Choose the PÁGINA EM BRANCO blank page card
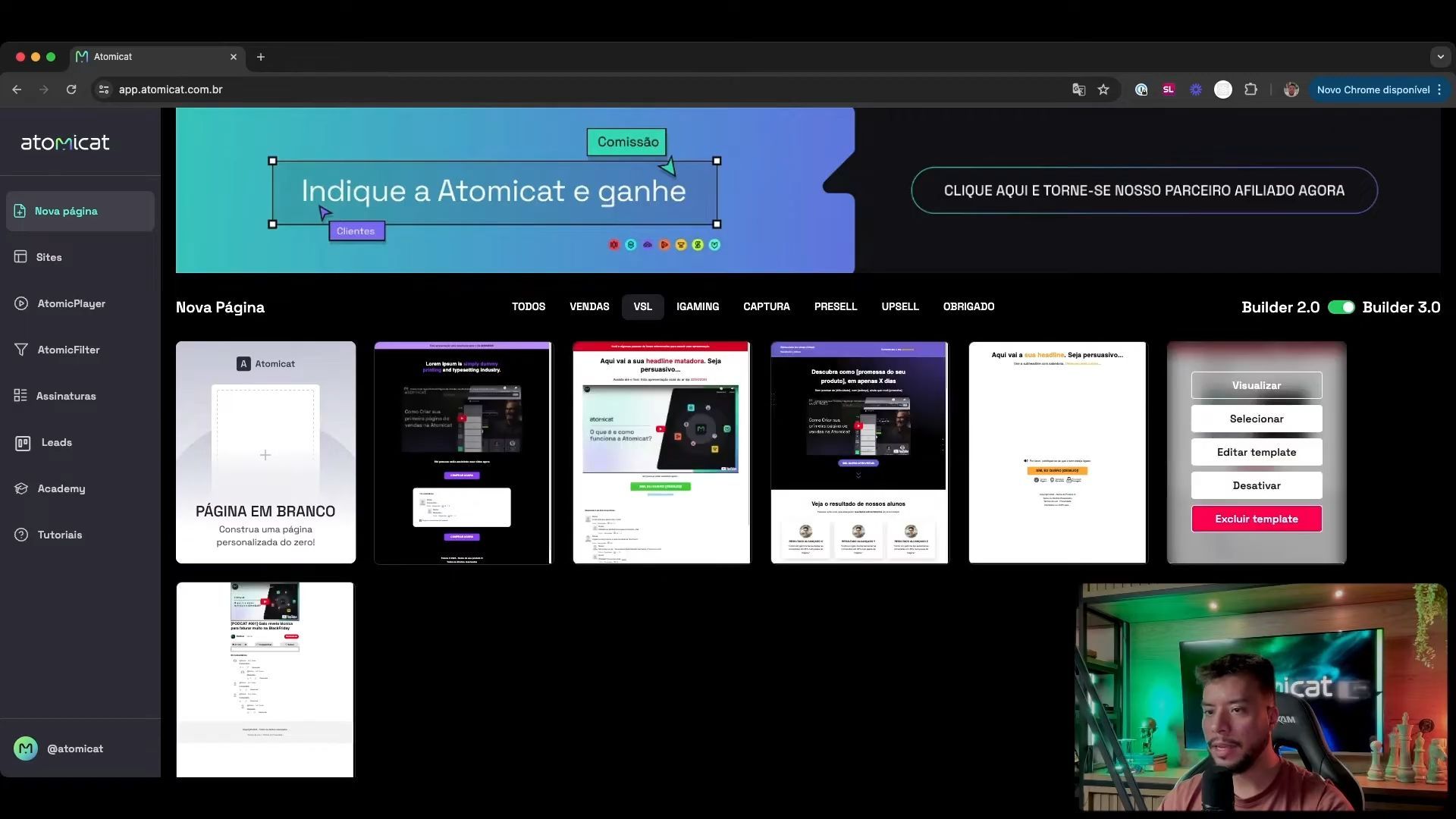 (265, 452)
